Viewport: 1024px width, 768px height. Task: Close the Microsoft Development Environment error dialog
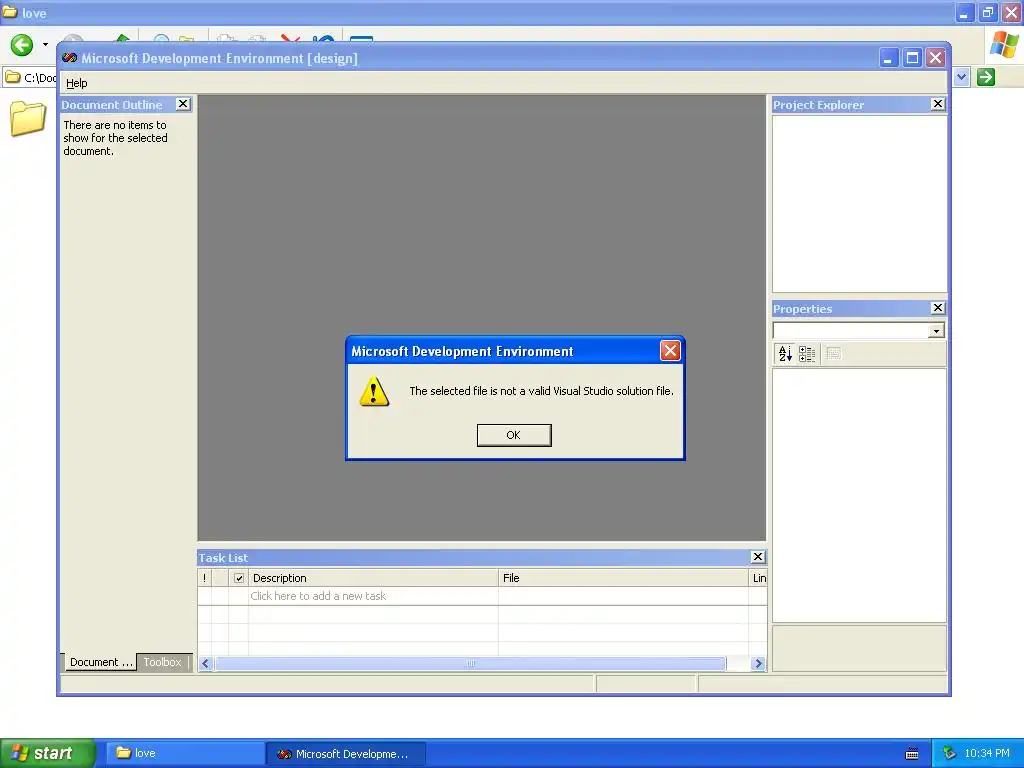point(670,351)
